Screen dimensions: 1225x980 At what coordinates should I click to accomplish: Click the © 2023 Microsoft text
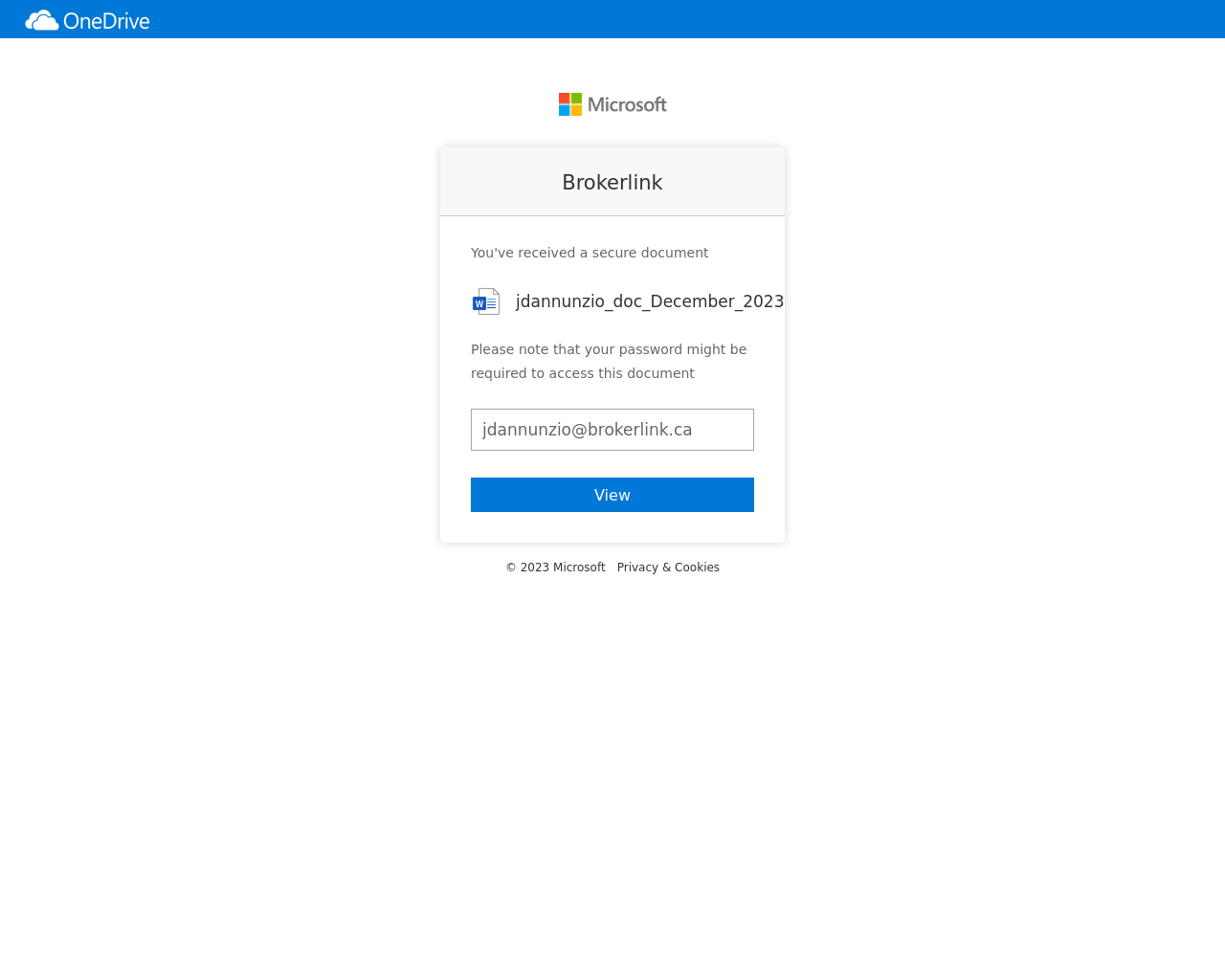pos(555,568)
